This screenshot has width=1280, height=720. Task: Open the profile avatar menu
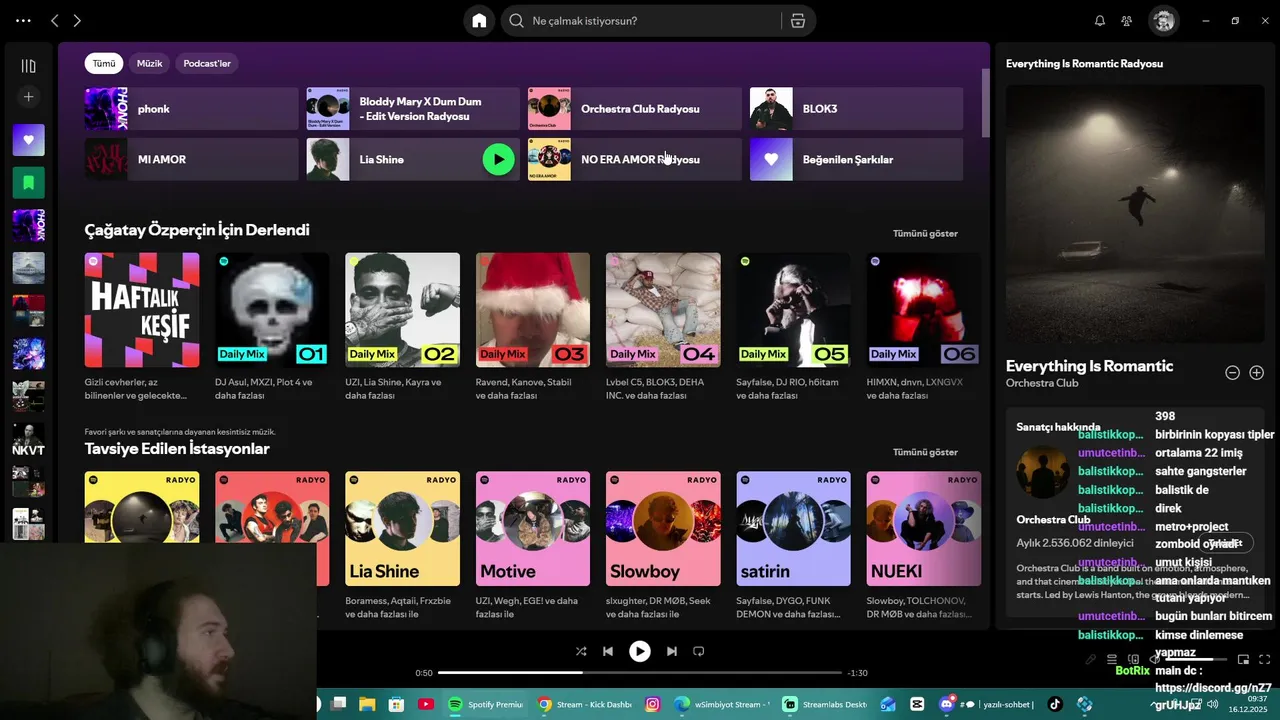coord(1163,20)
